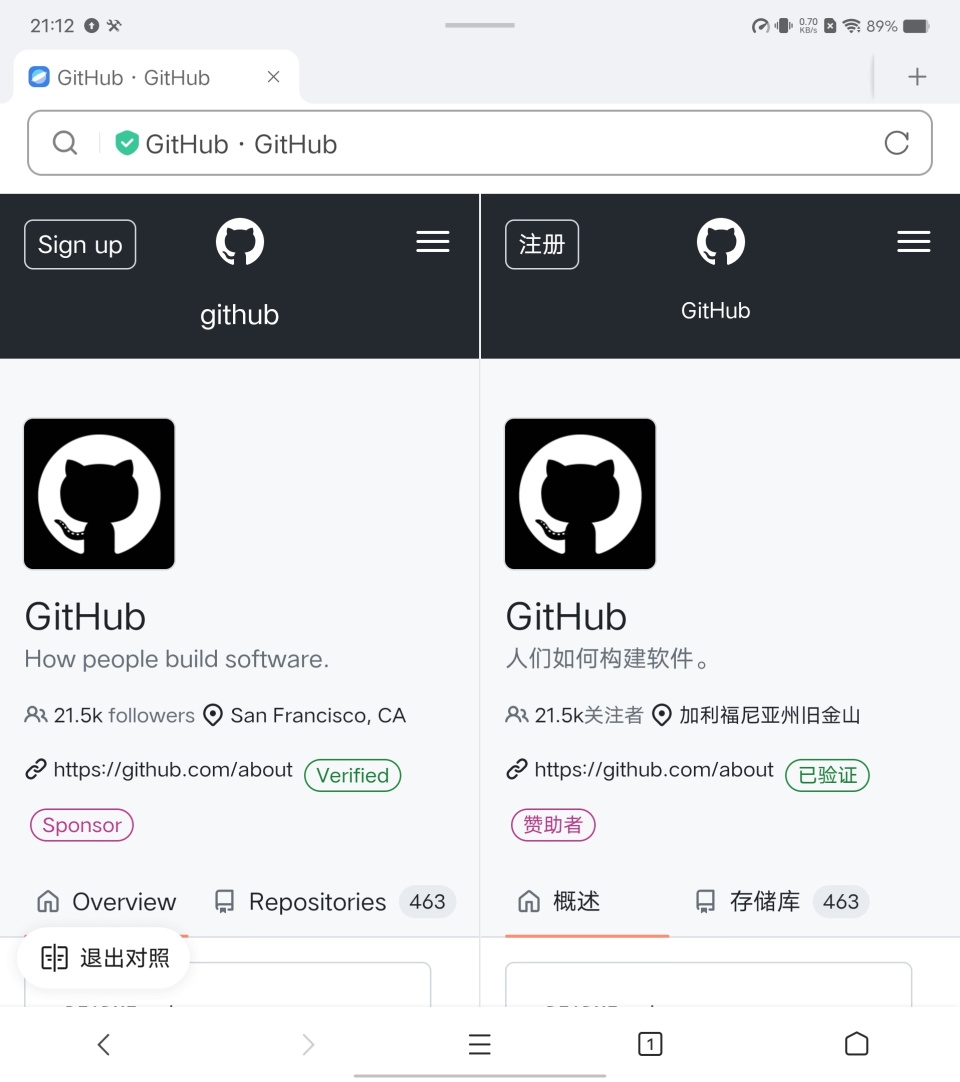Open the hamburger menu in English pane
The height and width of the screenshot is (1082, 960).
433,242
